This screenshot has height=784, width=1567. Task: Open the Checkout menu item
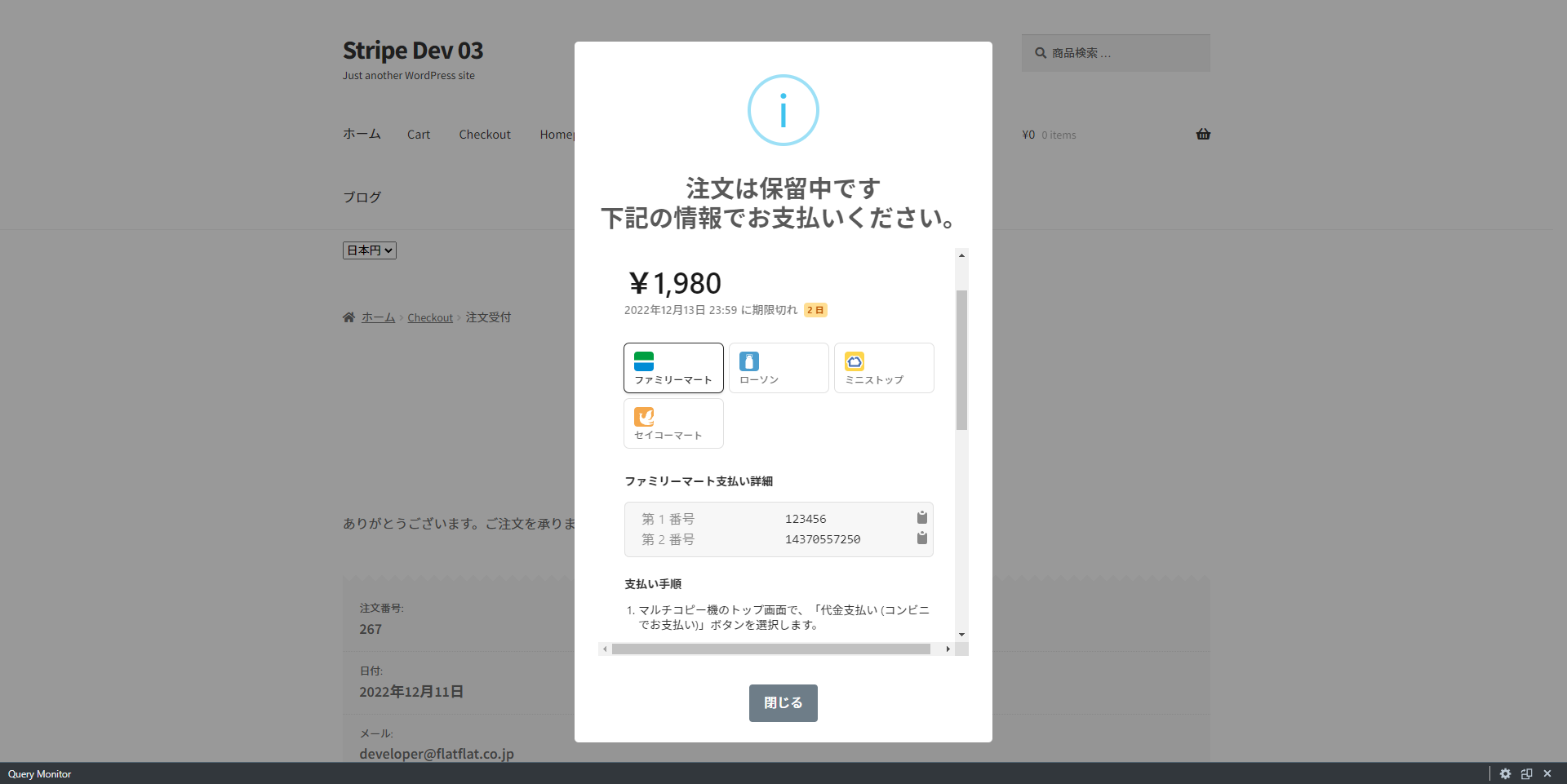coord(485,135)
